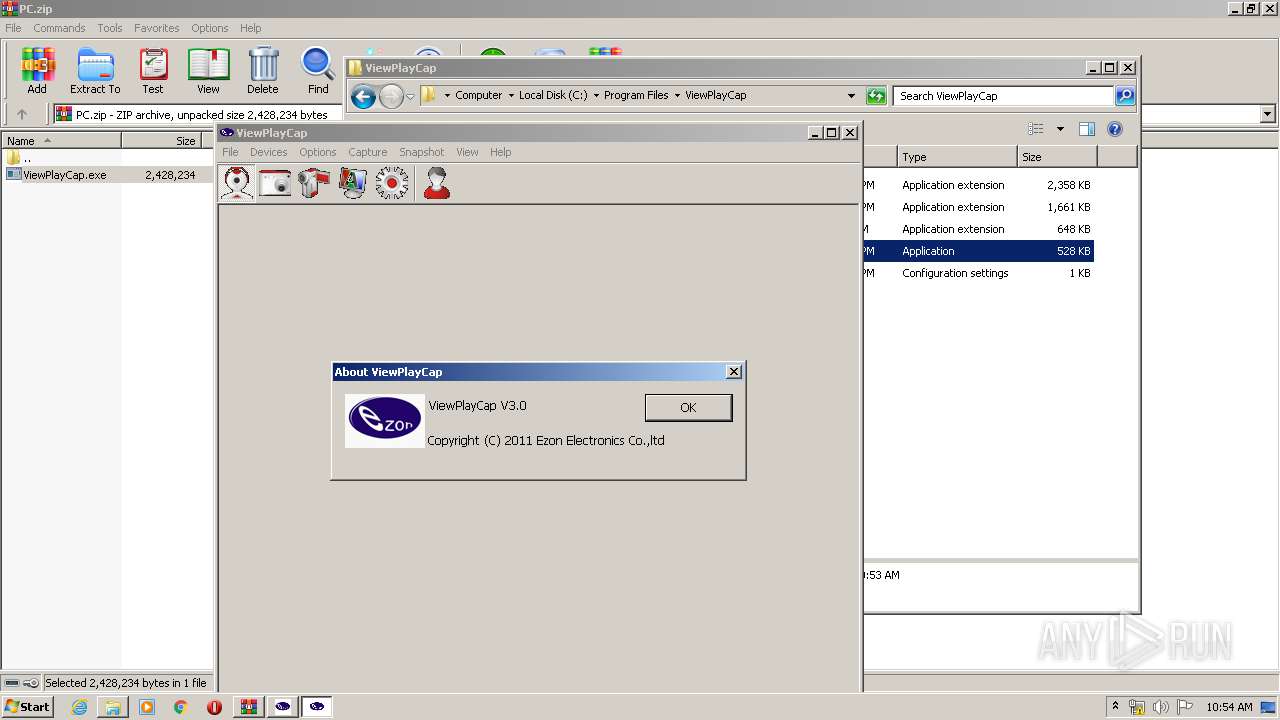
Task: Click the Add button in WinRAR toolbar
Action: 37,71
